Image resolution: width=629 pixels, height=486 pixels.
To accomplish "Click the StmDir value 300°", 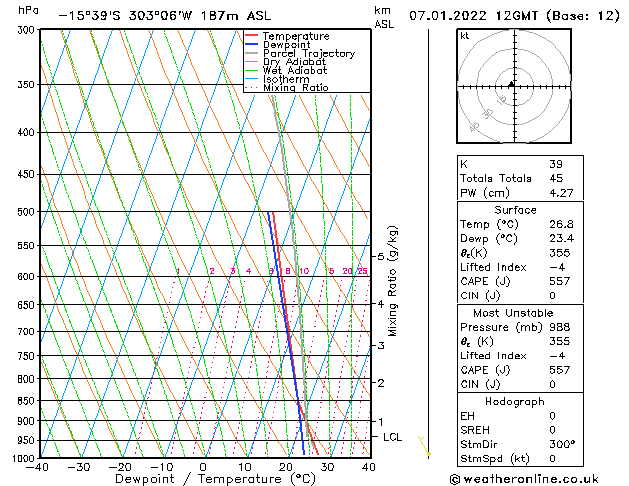I will [562, 444].
